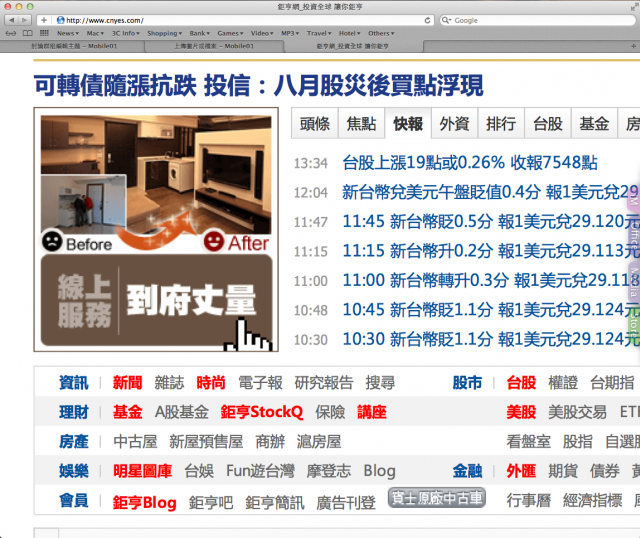Open 10:45 新台幣貶1.1分 news link
The width and height of the screenshot is (640, 538).
491,309
